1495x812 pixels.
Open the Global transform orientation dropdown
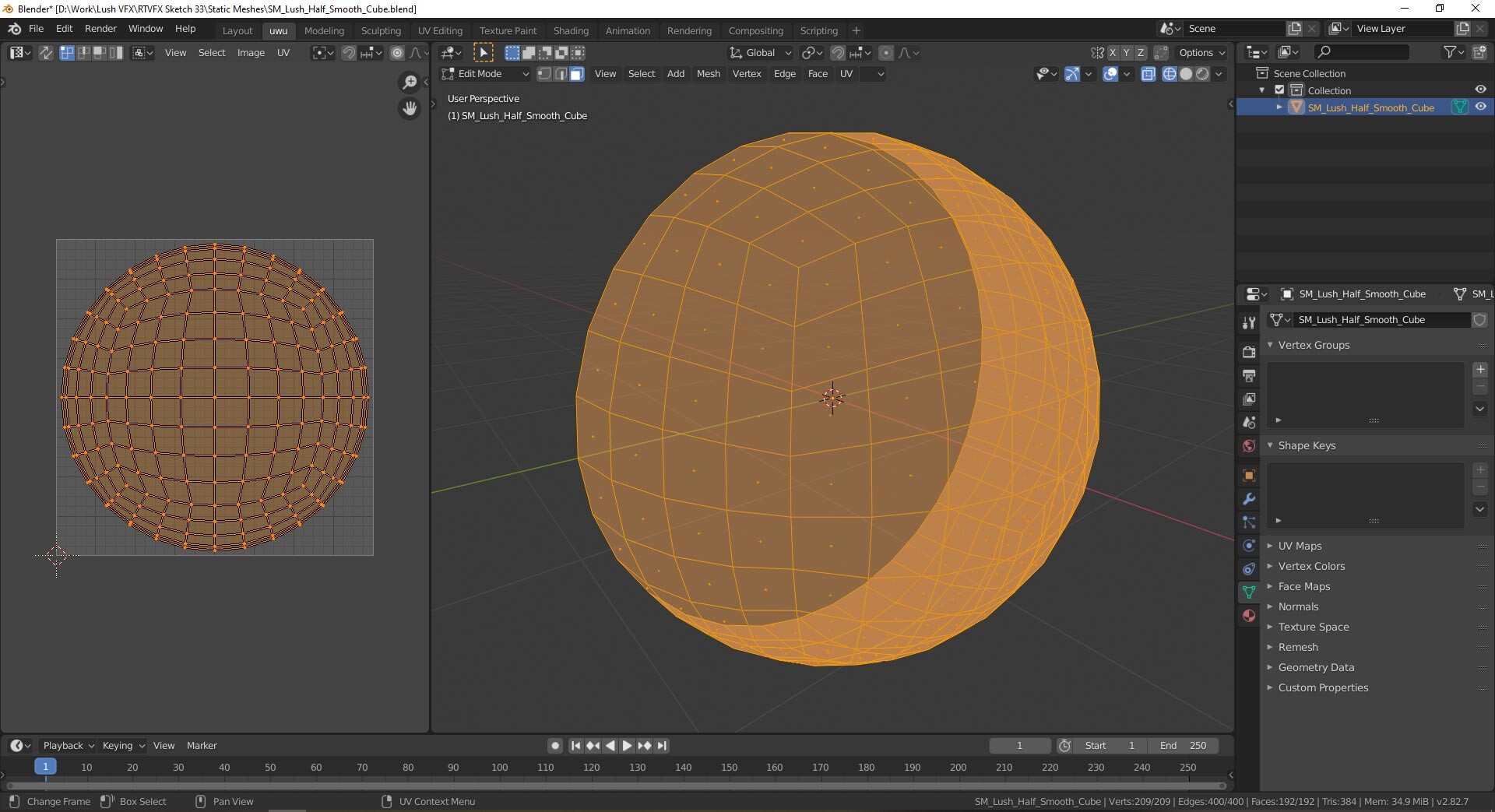point(760,53)
